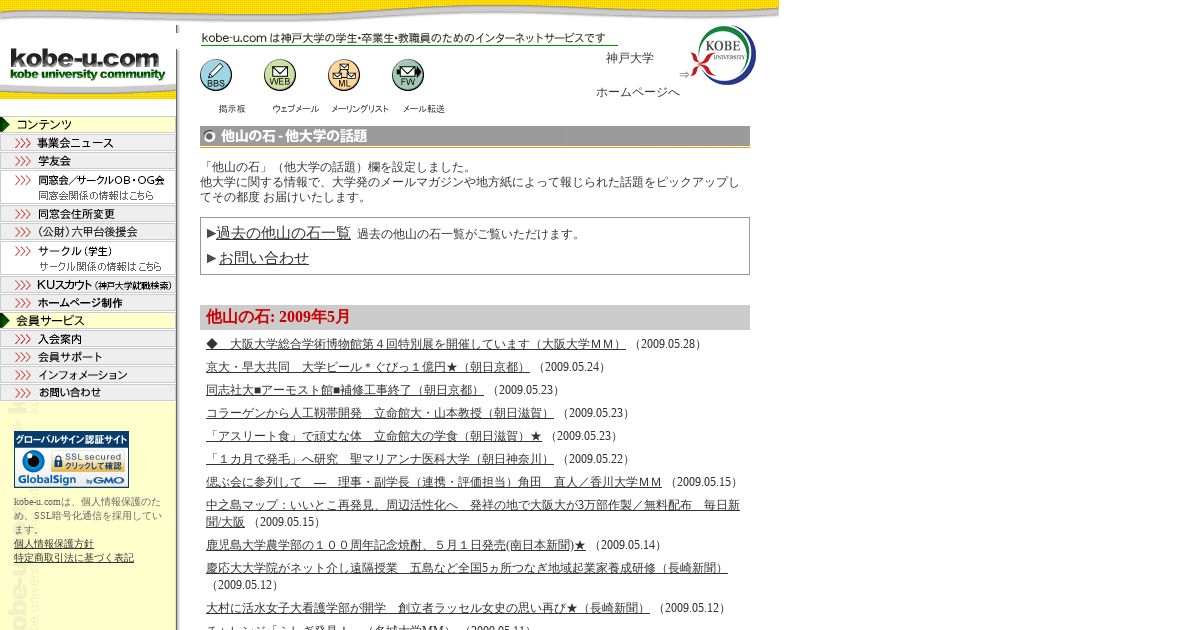The height and width of the screenshot is (630, 1200).
Task: Open お問い合わせ sidebar menu item
Action: (x=88, y=393)
